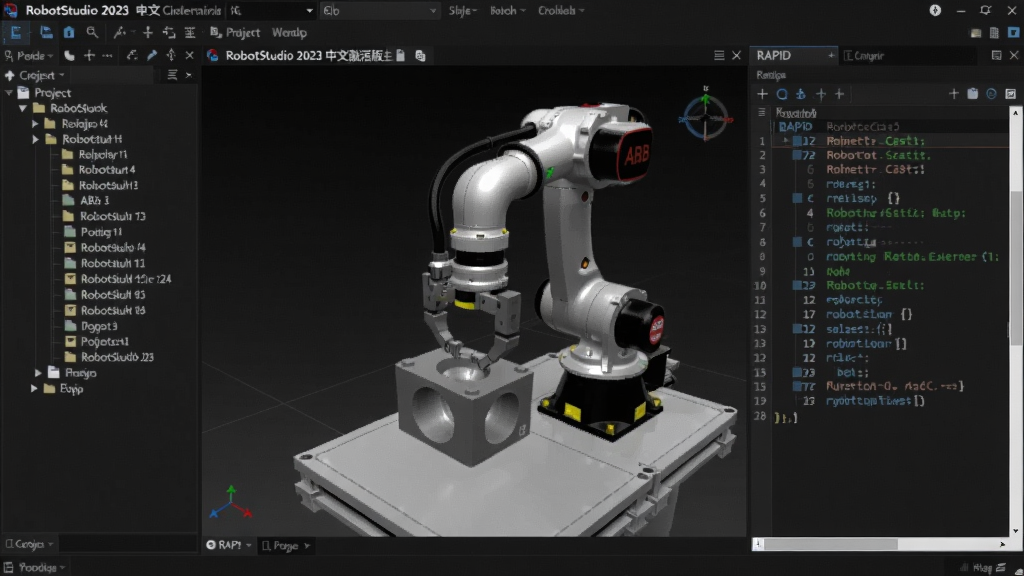The width and height of the screenshot is (1024, 576).
Task: Click the view orientation gizmo in the viewport
Action: coord(705,116)
